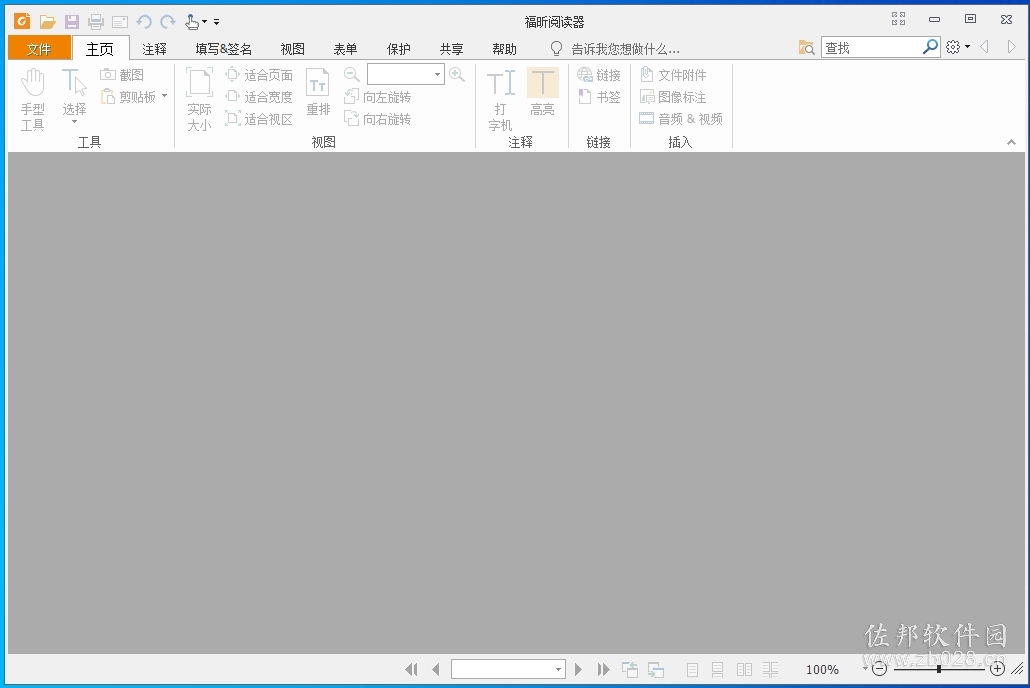Viewport: 1030px width, 688px height.
Task: Click the 告诉我您想做什么 tell-me box
Action: click(615, 49)
